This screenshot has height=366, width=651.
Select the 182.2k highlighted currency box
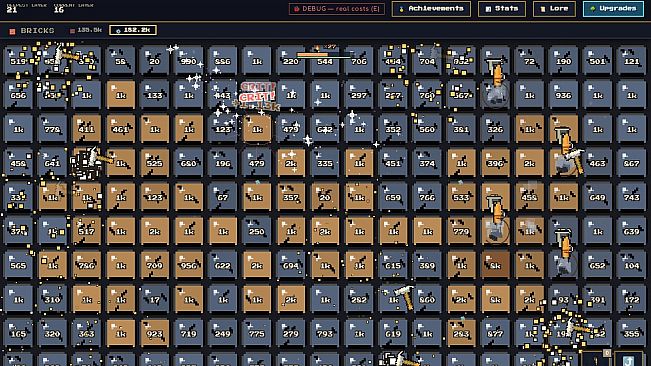[133, 30]
